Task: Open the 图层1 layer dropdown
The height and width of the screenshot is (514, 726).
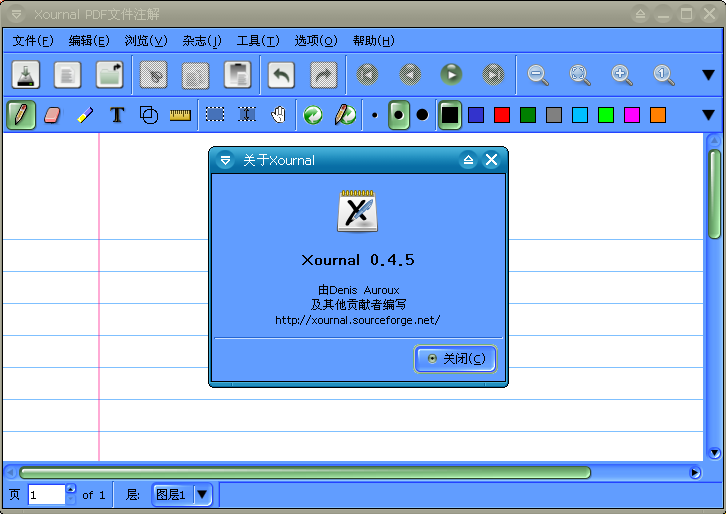Action: click(182, 495)
